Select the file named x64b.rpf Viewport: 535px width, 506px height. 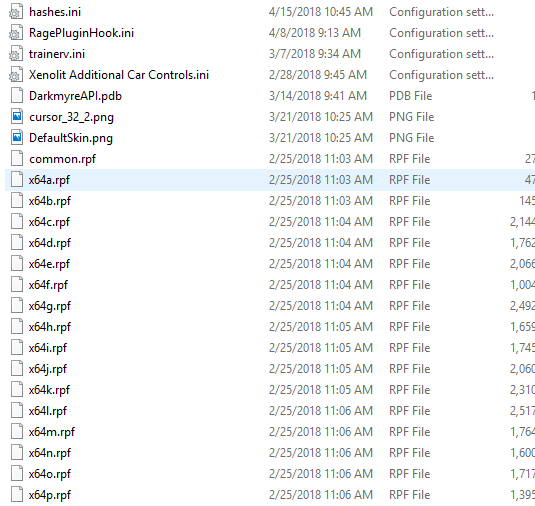(x=50, y=201)
